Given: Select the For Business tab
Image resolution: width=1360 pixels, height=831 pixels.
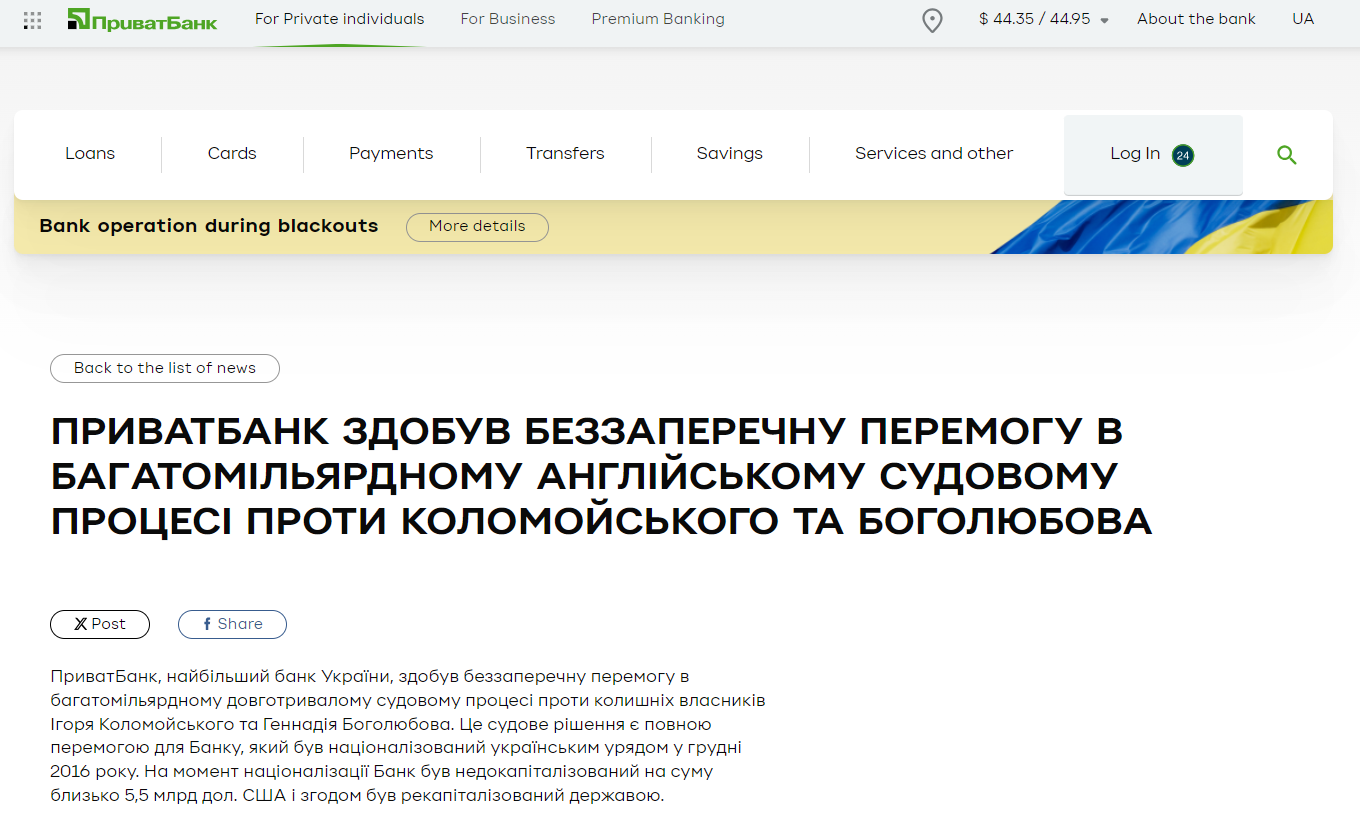Looking at the screenshot, I should (508, 19).
